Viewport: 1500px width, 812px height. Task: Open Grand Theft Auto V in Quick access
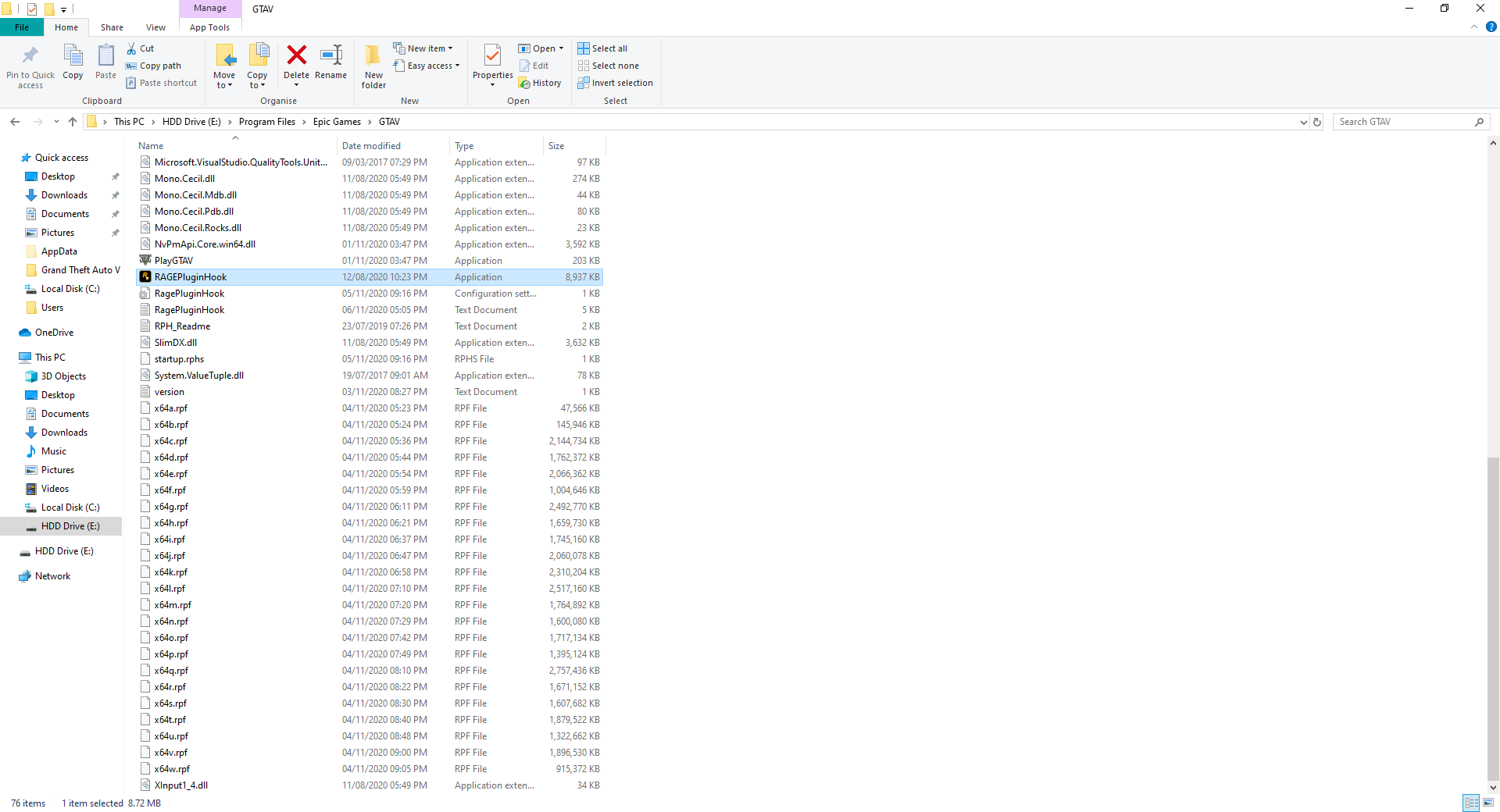[73, 270]
